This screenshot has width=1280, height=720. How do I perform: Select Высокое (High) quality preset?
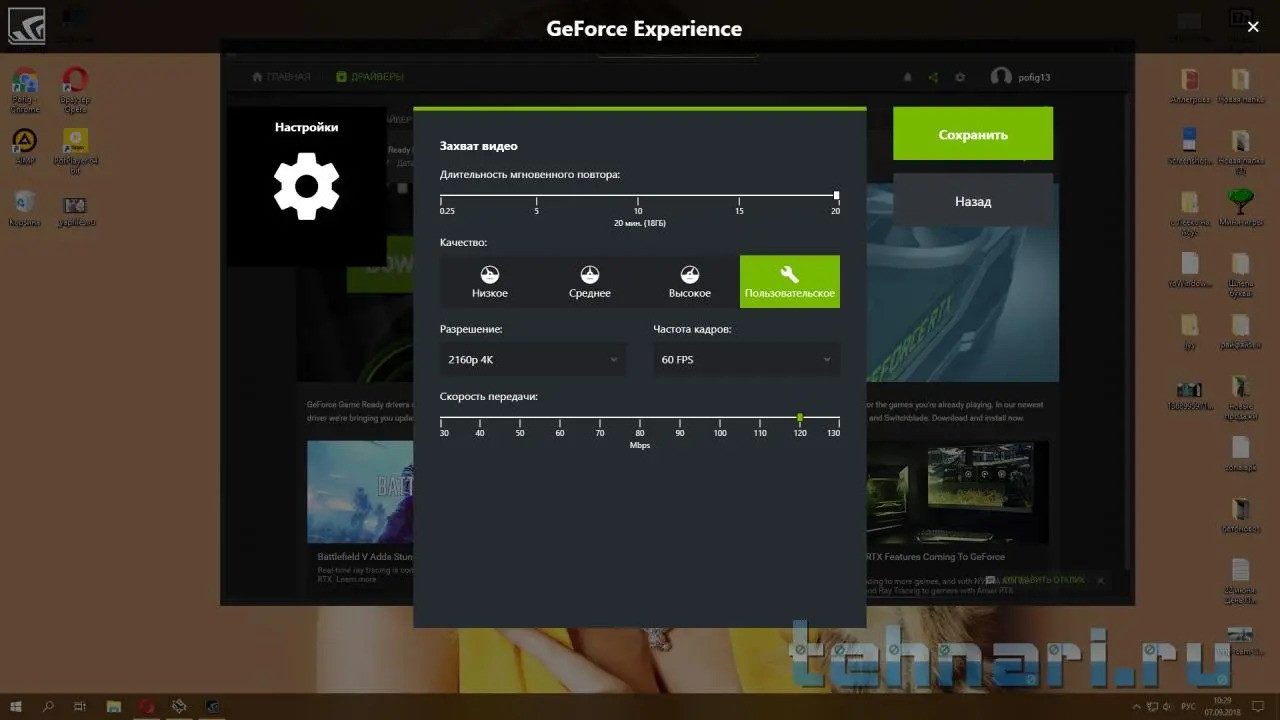[690, 281]
